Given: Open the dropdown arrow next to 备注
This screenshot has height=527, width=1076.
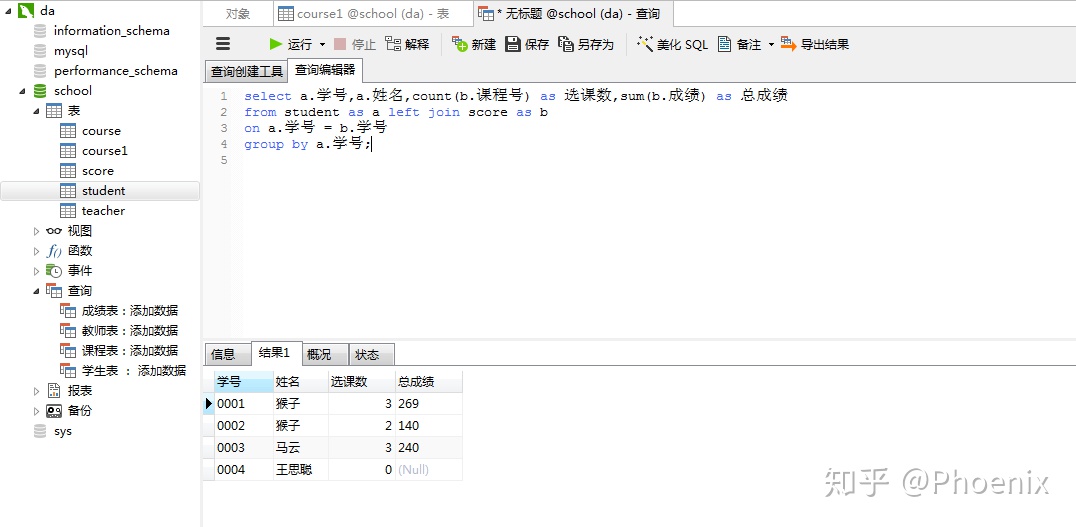Looking at the screenshot, I should [771, 45].
